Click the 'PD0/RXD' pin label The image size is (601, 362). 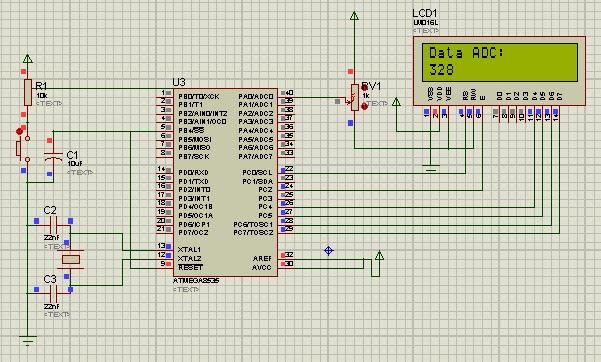point(194,173)
